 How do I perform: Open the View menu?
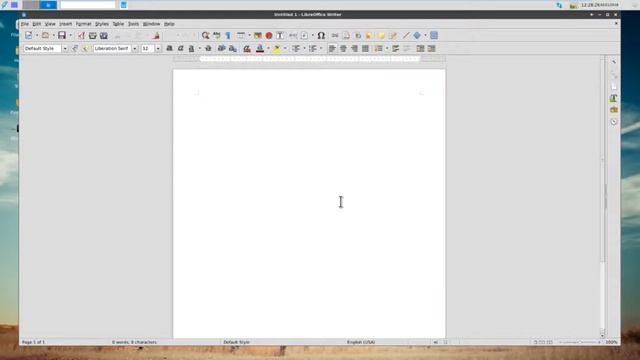tap(50, 24)
